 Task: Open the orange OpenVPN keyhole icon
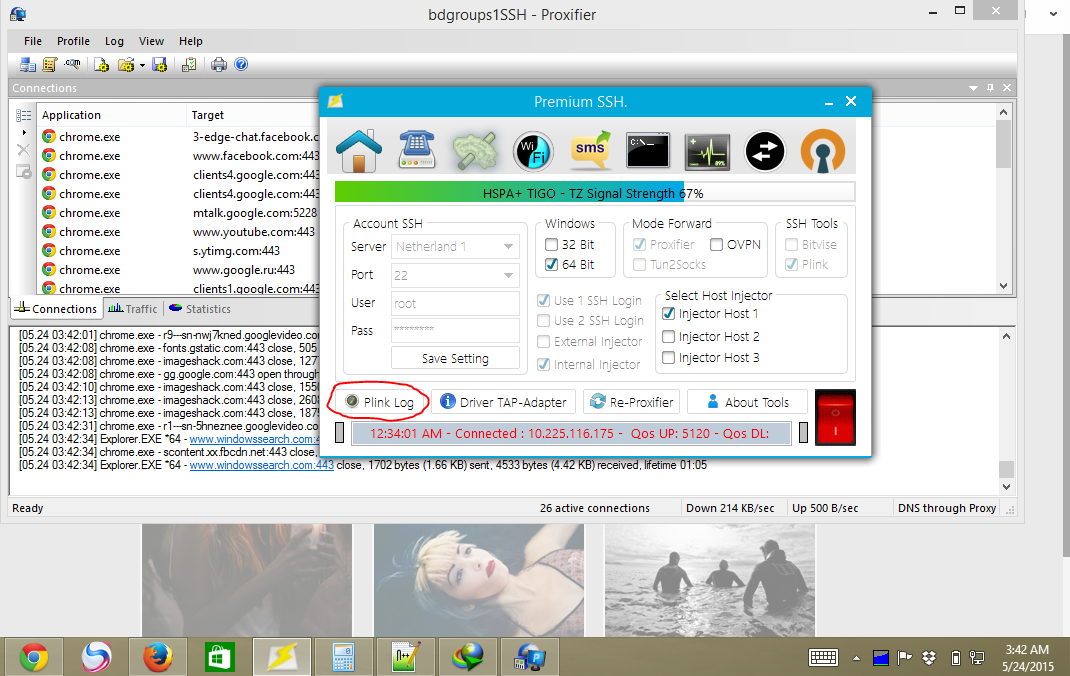pyautogui.click(x=823, y=151)
